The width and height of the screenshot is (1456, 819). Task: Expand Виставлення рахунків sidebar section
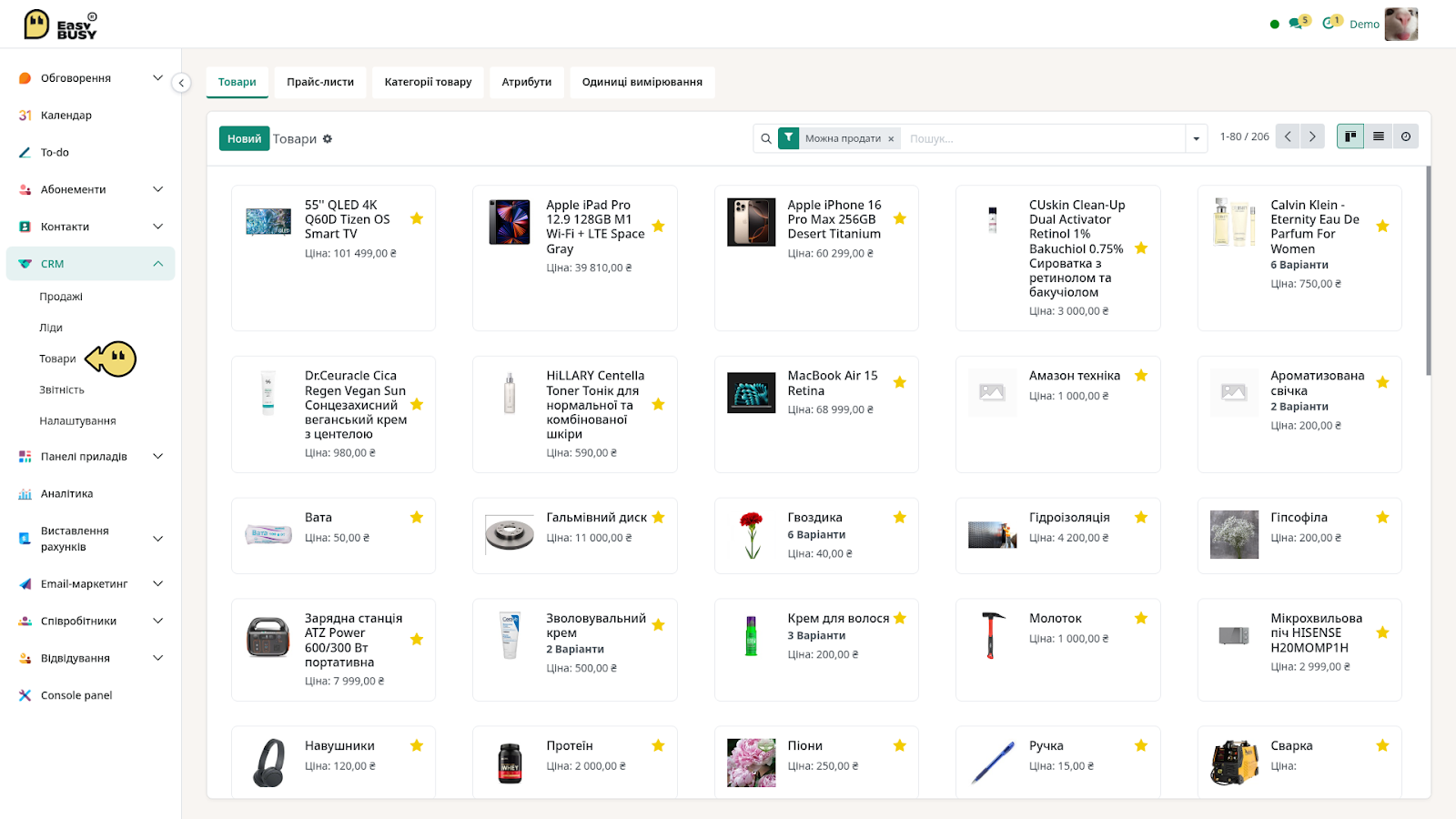(157, 539)
